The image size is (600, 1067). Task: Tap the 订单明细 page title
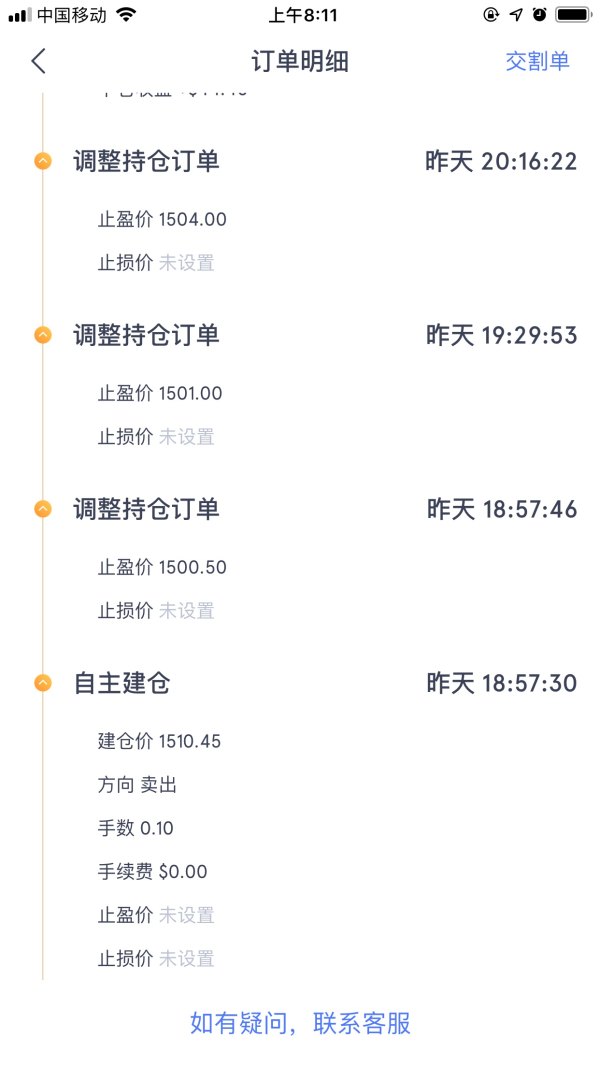[300, 61]
